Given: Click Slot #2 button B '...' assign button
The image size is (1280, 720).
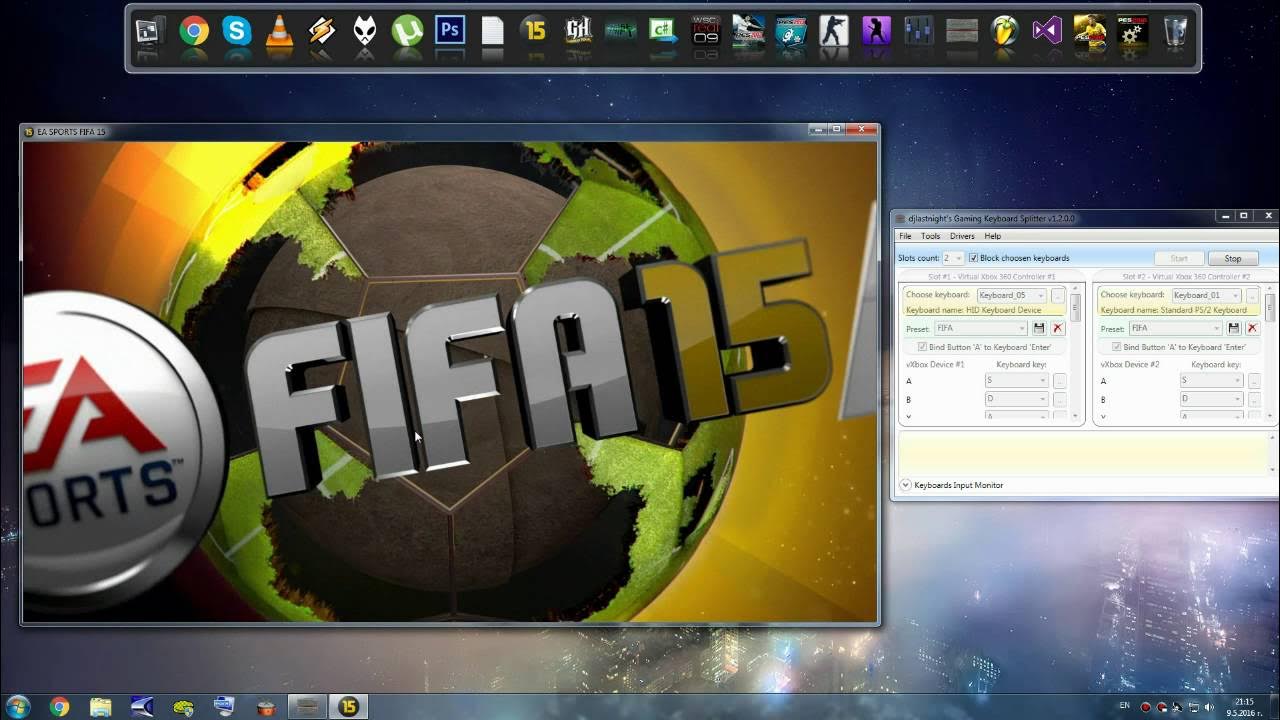Looking at the screenshot, I should point(1252,400).
